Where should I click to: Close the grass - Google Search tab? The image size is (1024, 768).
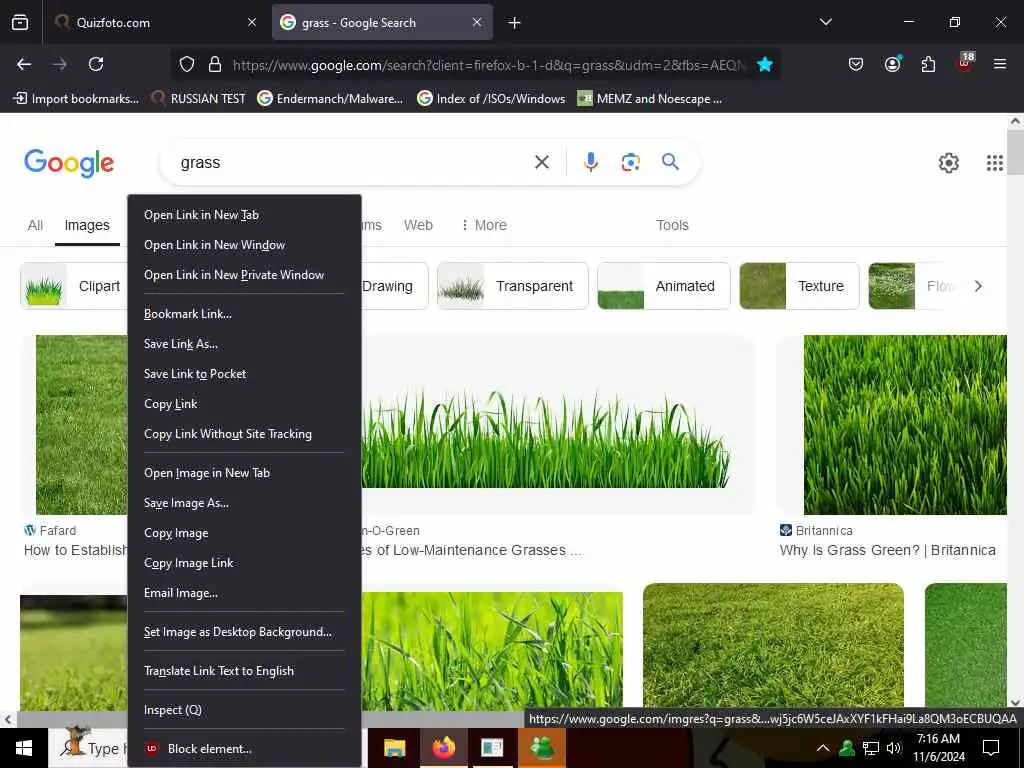[x=477, y=22]
